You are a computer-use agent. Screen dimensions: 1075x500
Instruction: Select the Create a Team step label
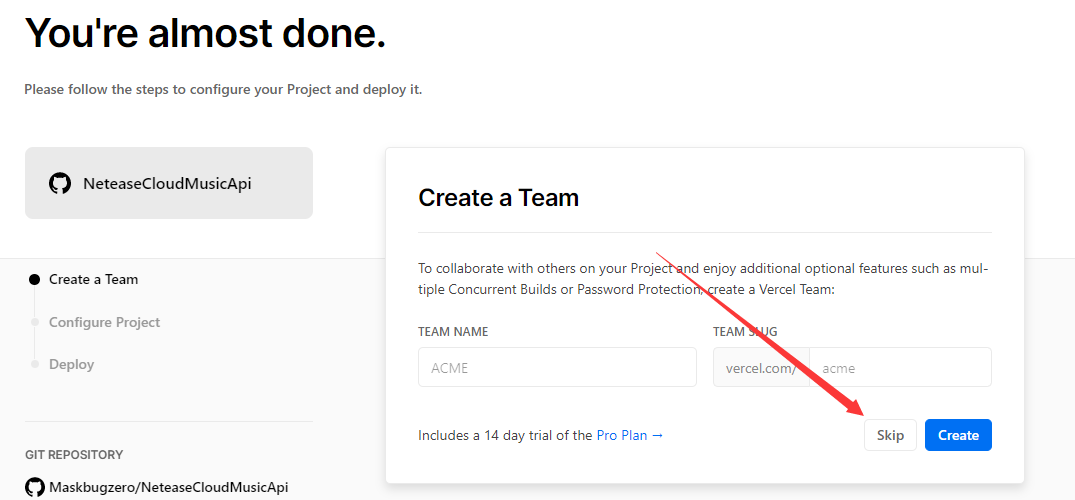tap(93, 280)
